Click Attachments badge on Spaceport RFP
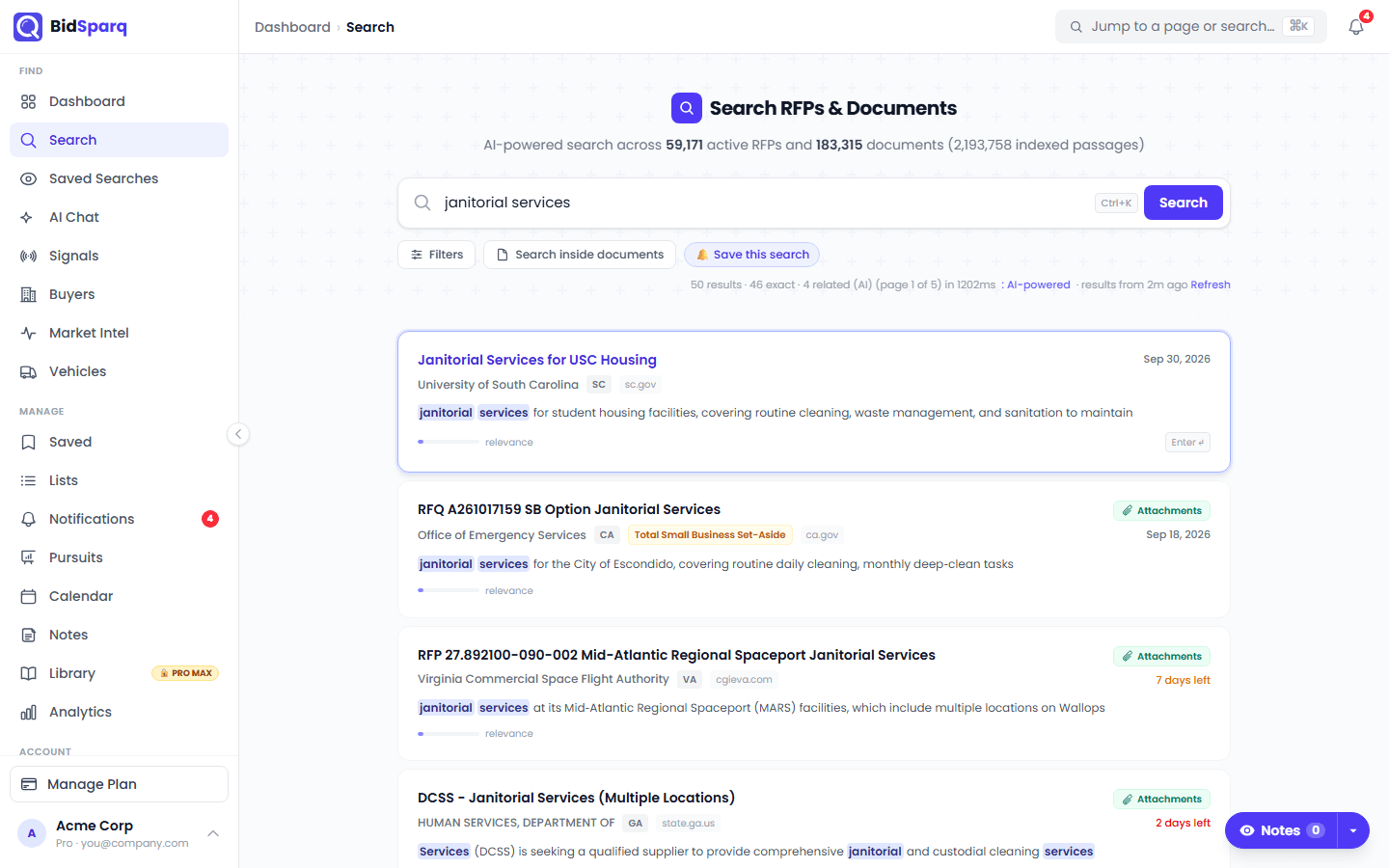Viewport: 1389px width, 868px height. (x=1161, y=657)
